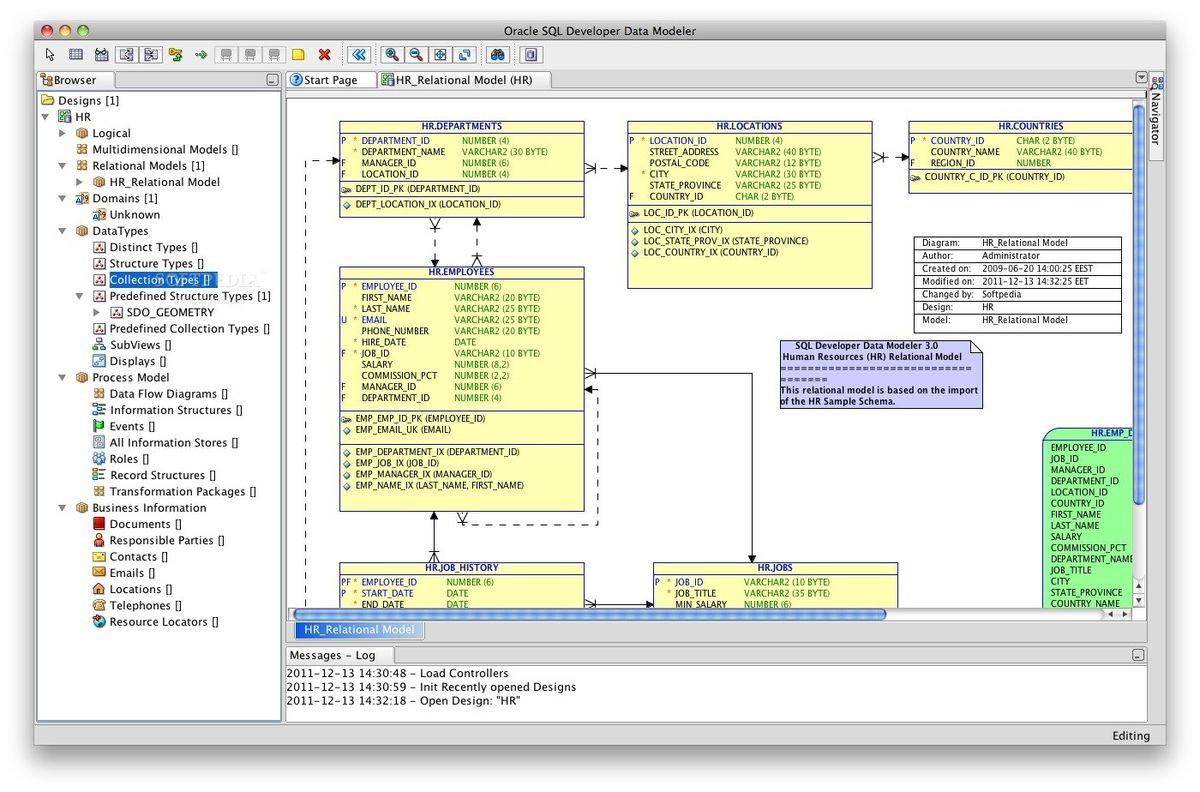Click the Default Size toolbar icon

point(465,55)
